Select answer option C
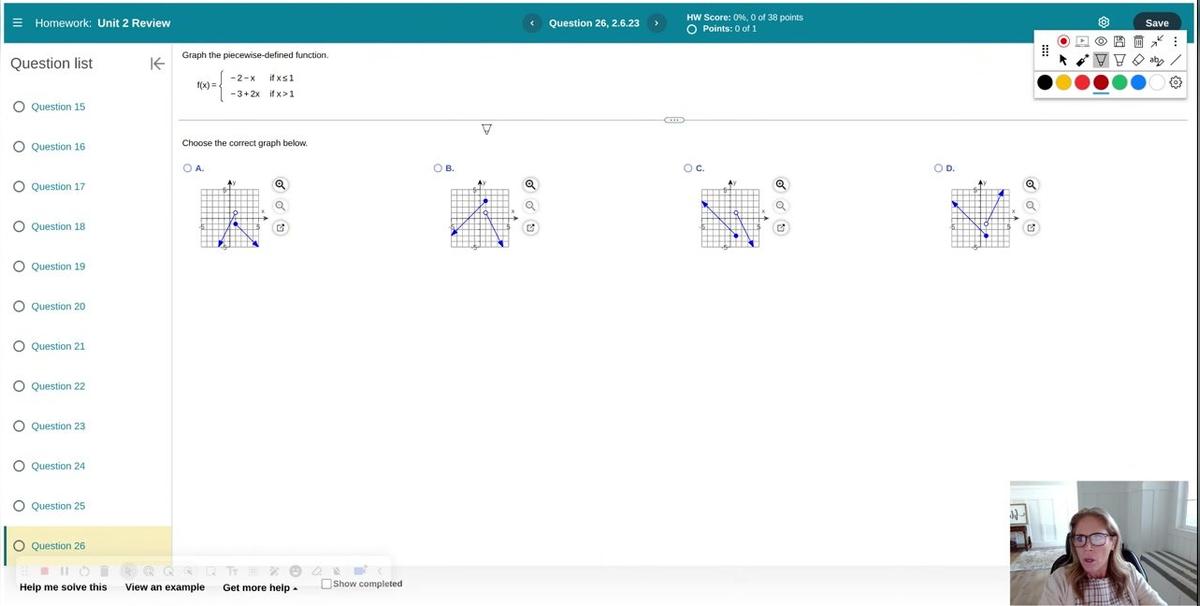 click(688, 168)
